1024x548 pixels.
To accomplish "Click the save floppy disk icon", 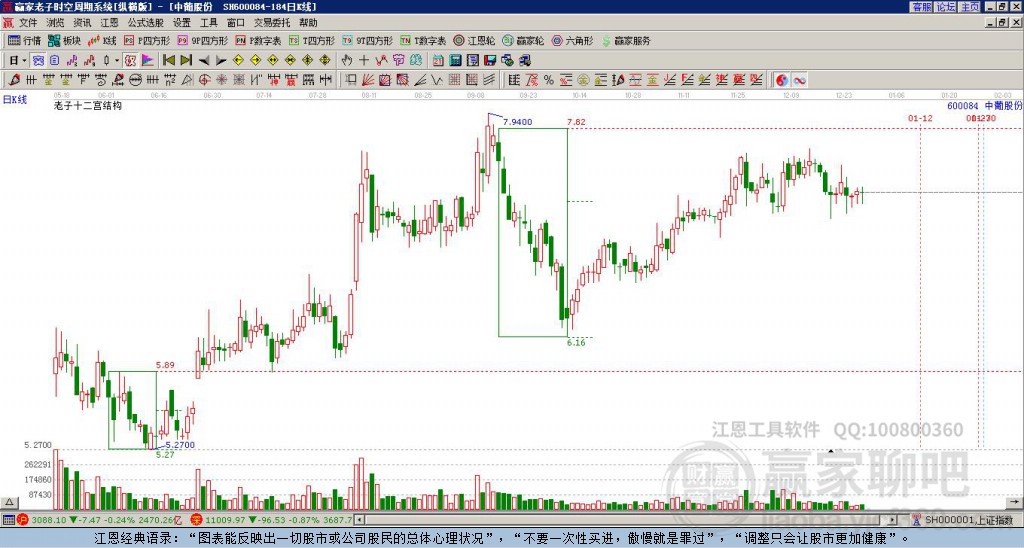I will (490, 61).
